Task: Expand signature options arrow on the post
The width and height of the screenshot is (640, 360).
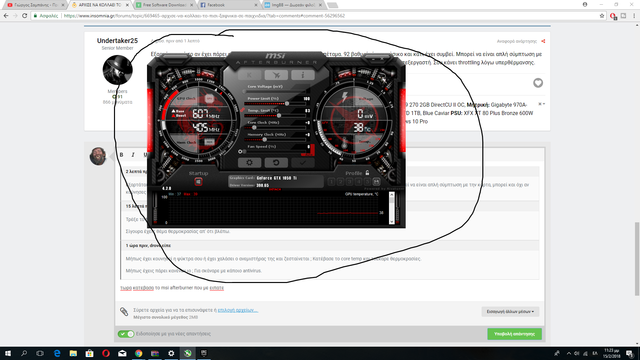Action: [542, 104]
